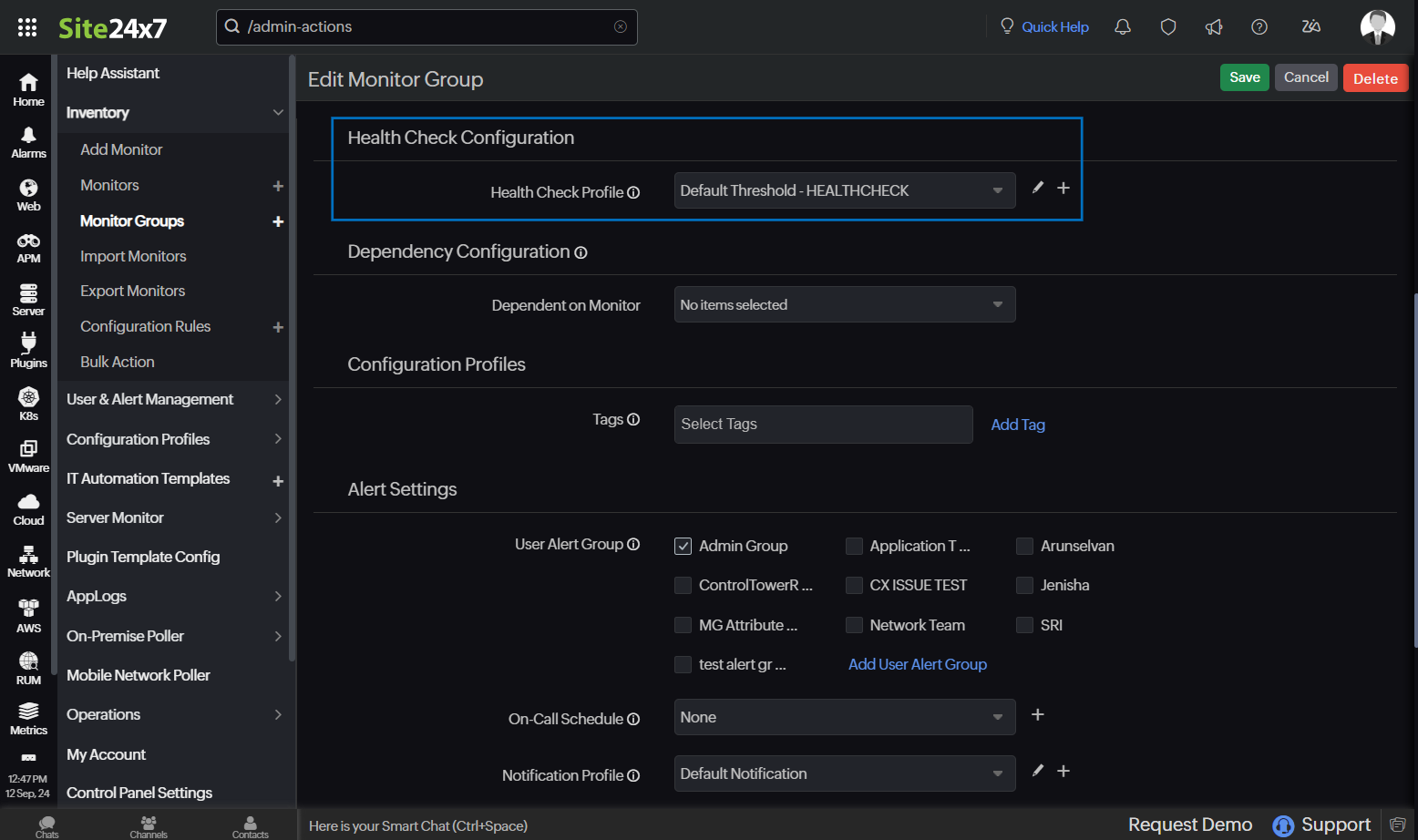Viewport: 1418px width, 840px height.
Task: Expand the Server Monitor menu
Action: (x=115, y=517)
